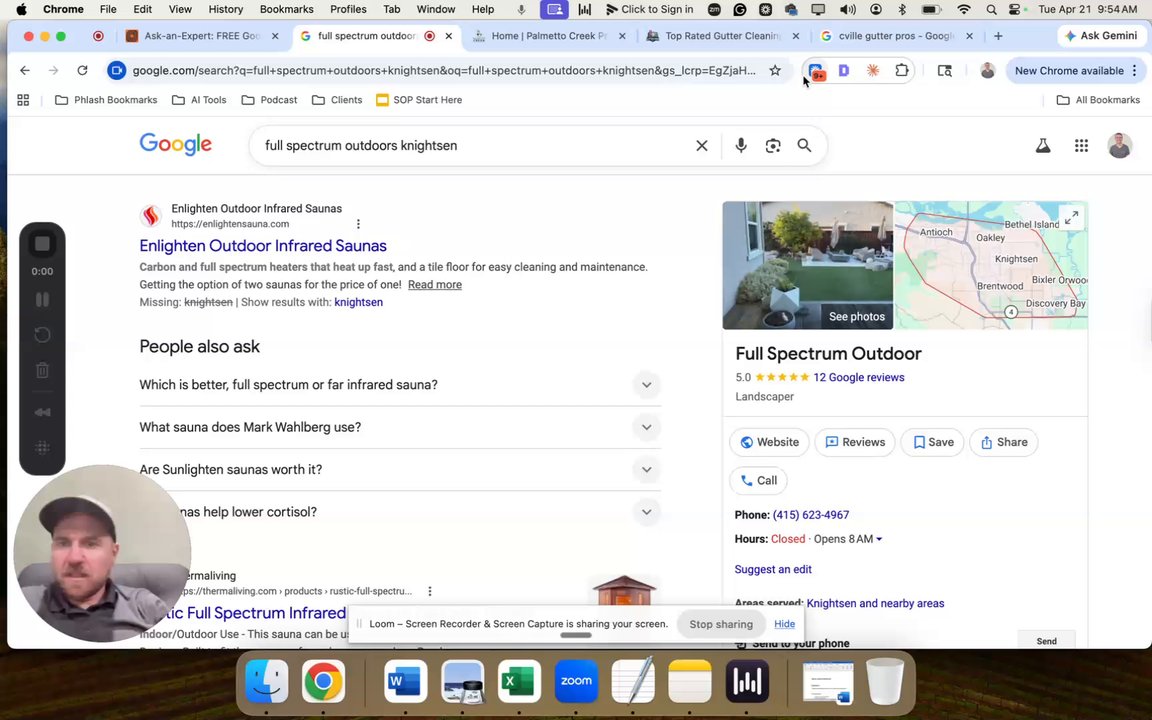Click Suggest an edit
Image resolution: width=1152 pixels, height=720 pixels.
click(773, 569)
